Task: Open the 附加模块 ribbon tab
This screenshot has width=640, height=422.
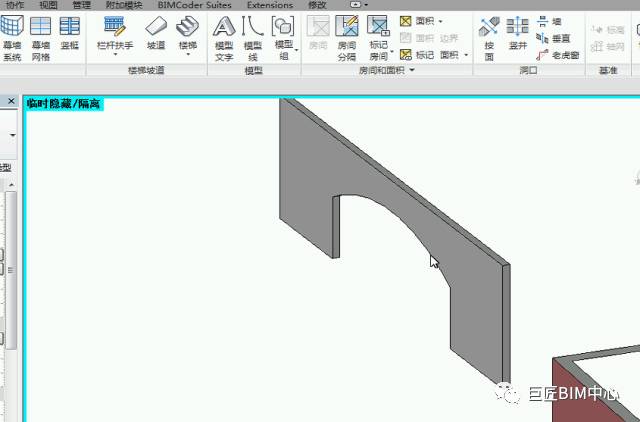Action: [x=124, y=5]
